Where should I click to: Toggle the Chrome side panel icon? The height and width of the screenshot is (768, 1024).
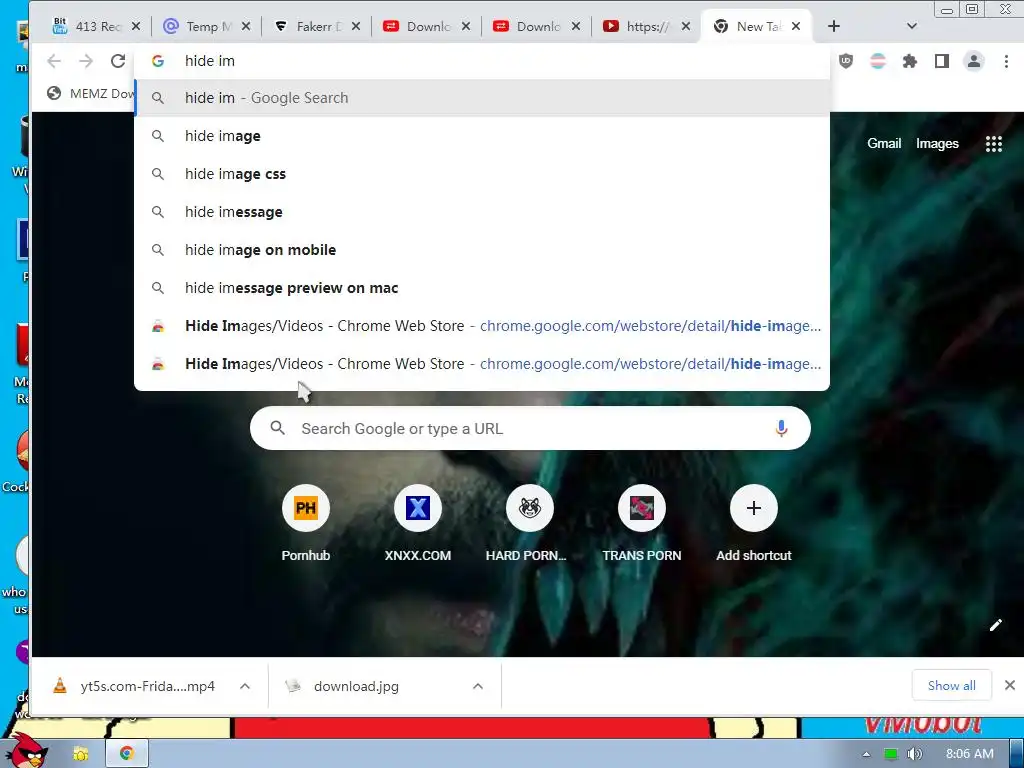pyautogui.click(x=942, y=61)
